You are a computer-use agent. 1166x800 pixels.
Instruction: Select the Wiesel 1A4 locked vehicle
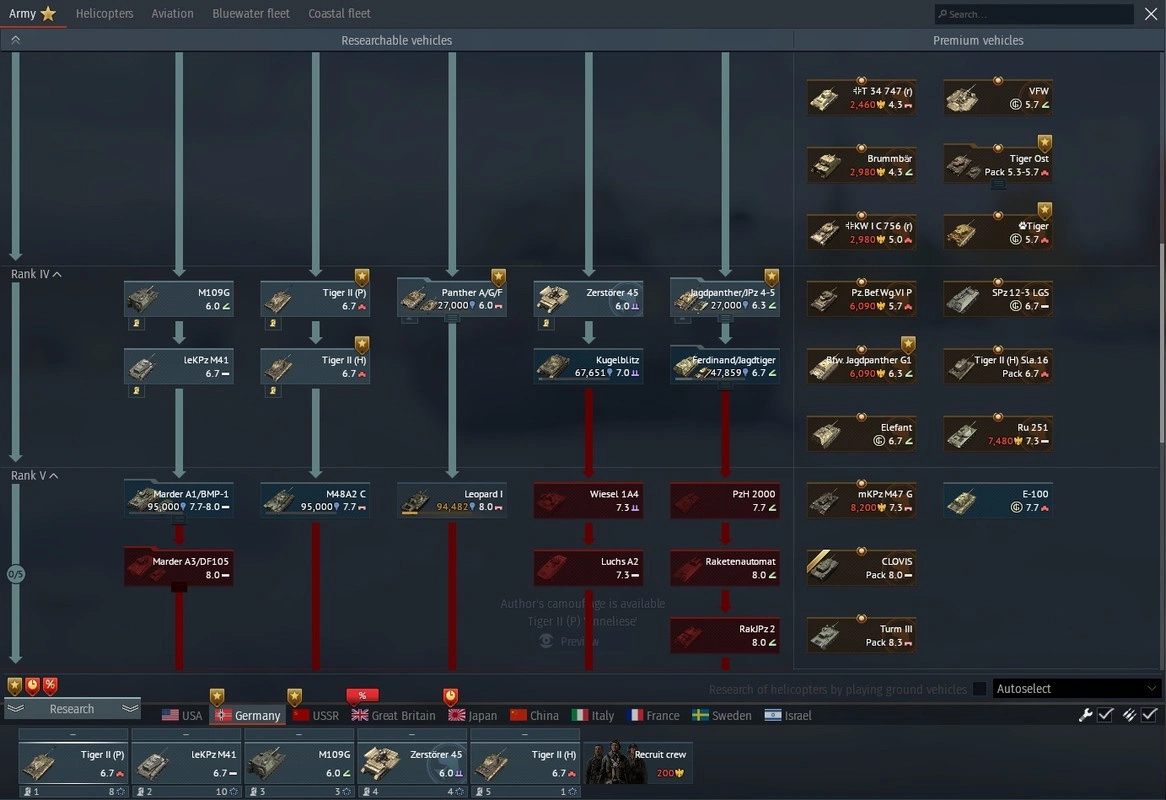pyautogui.click(x=588, y=500)
